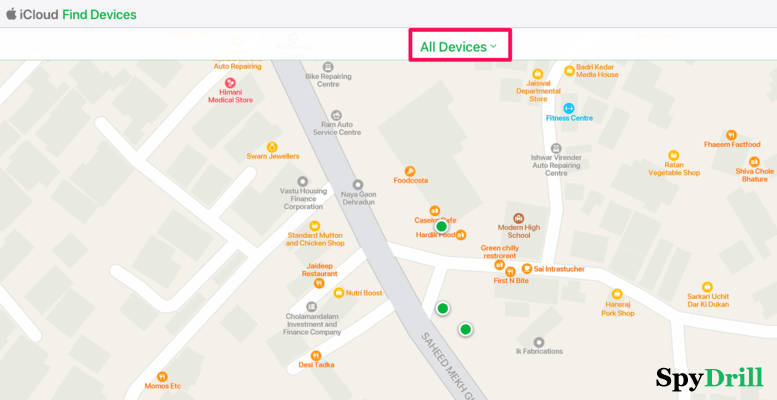Image resolution: width=777 pixels, height=400 pixels.
Task: Click the Naya Gaon Dehradun pin
Action: click(358, 185)
